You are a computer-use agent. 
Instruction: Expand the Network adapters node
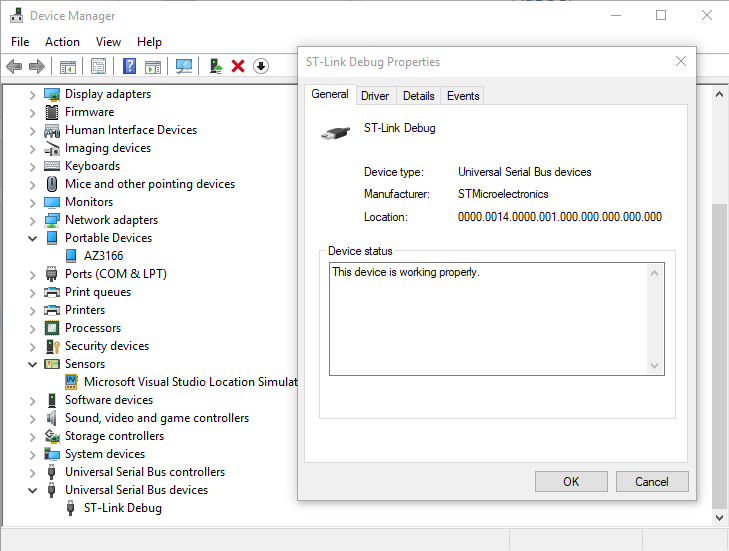(32, 221)
